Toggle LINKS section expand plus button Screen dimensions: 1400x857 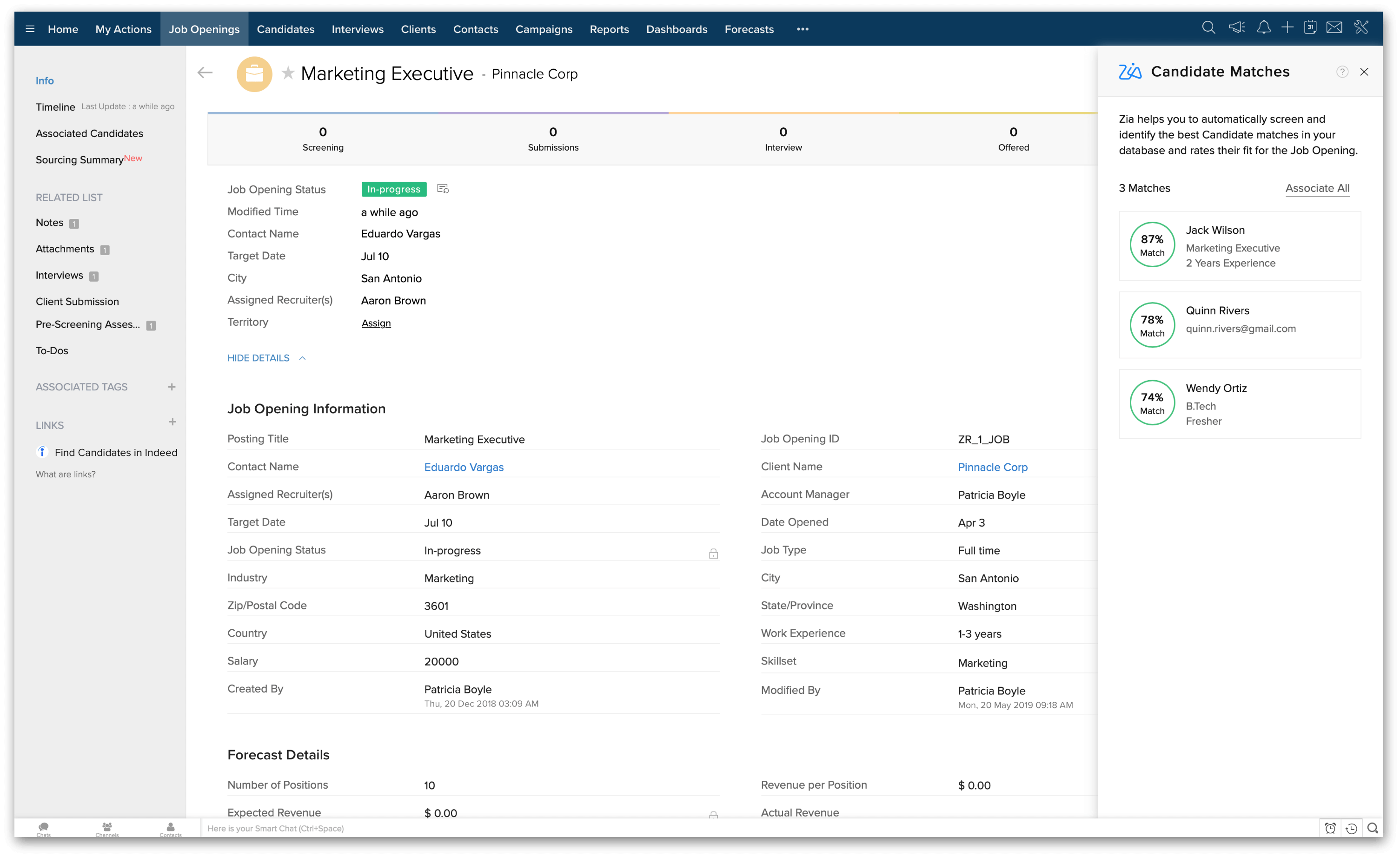click(172, 423)
